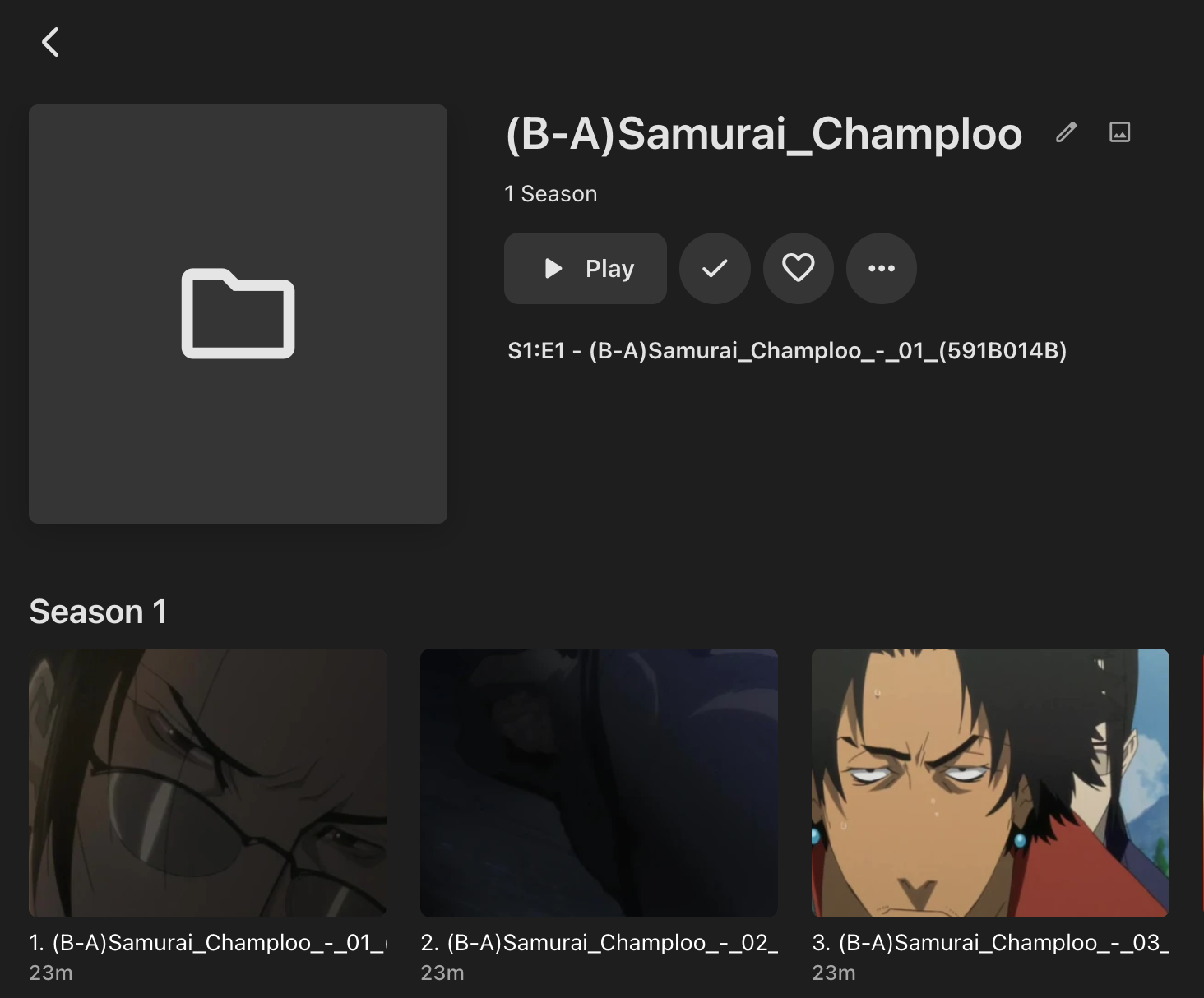Image resolution: width=1204 pixels, height=998 pixels.
Task: Change the show artwork via image icon
Action: coord(1120,132)
